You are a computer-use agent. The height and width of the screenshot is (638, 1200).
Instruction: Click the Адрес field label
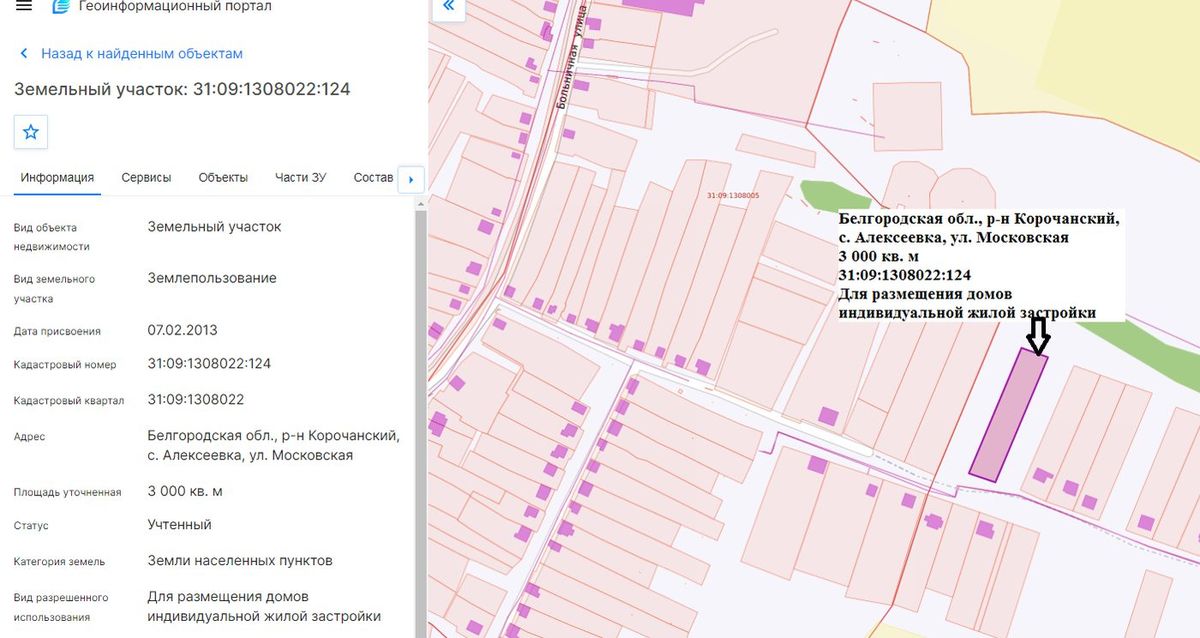[x=29, y=437]
